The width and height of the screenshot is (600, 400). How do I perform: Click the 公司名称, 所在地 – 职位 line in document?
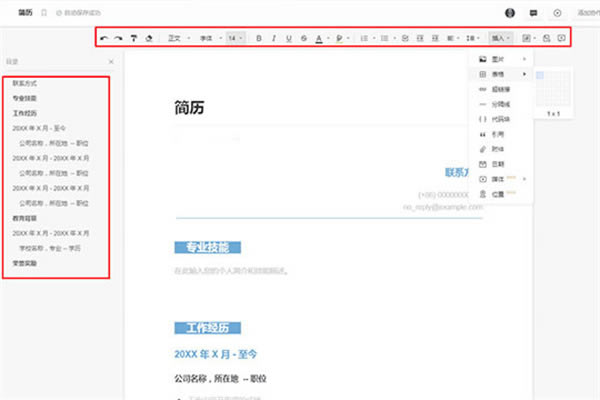pos(220,379)
